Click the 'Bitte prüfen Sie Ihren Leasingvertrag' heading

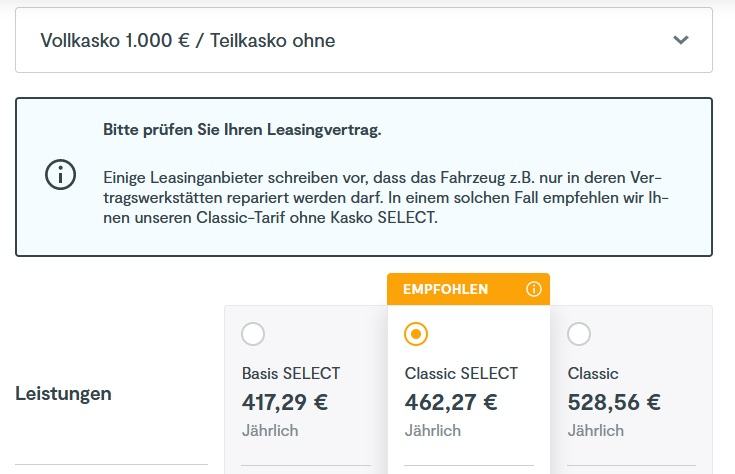[x=242, y=130]
